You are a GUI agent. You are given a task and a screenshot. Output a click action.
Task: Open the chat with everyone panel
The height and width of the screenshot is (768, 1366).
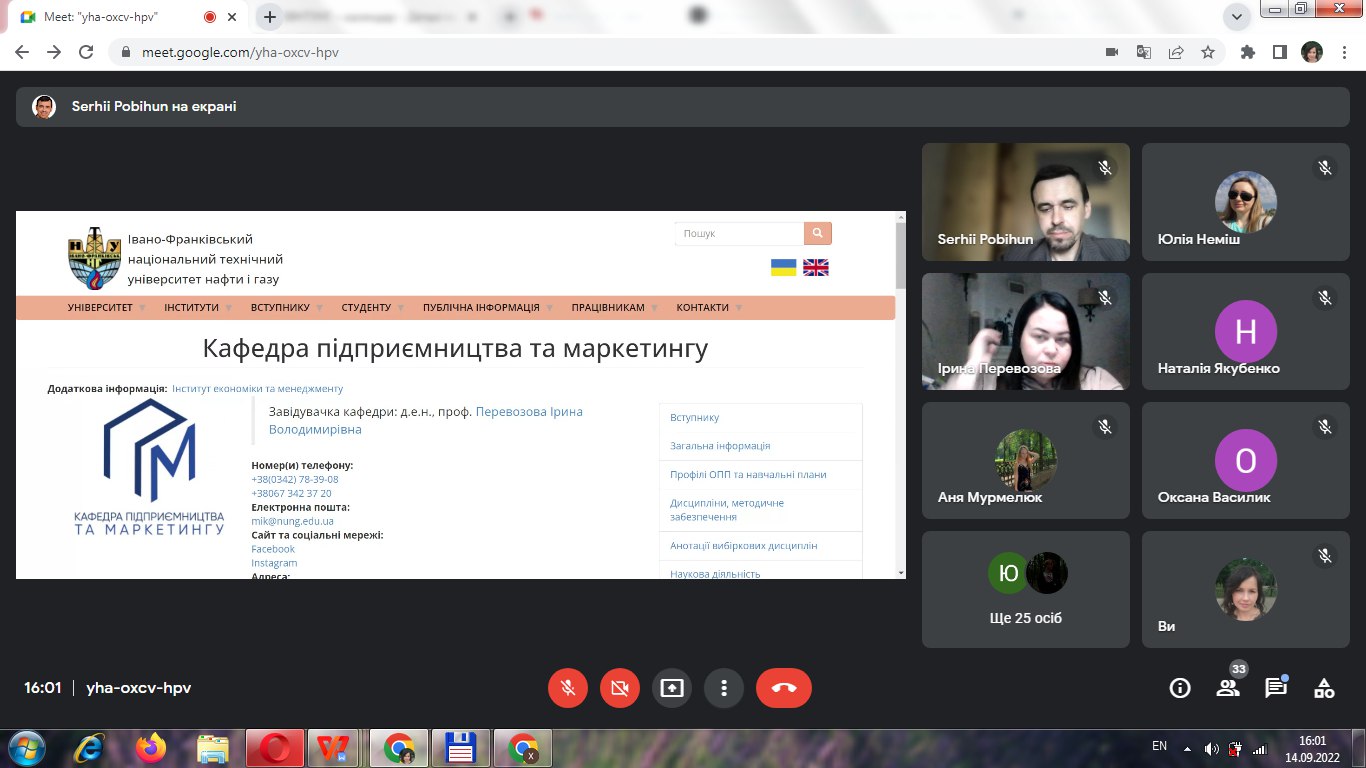click(x=1276, y=688)
